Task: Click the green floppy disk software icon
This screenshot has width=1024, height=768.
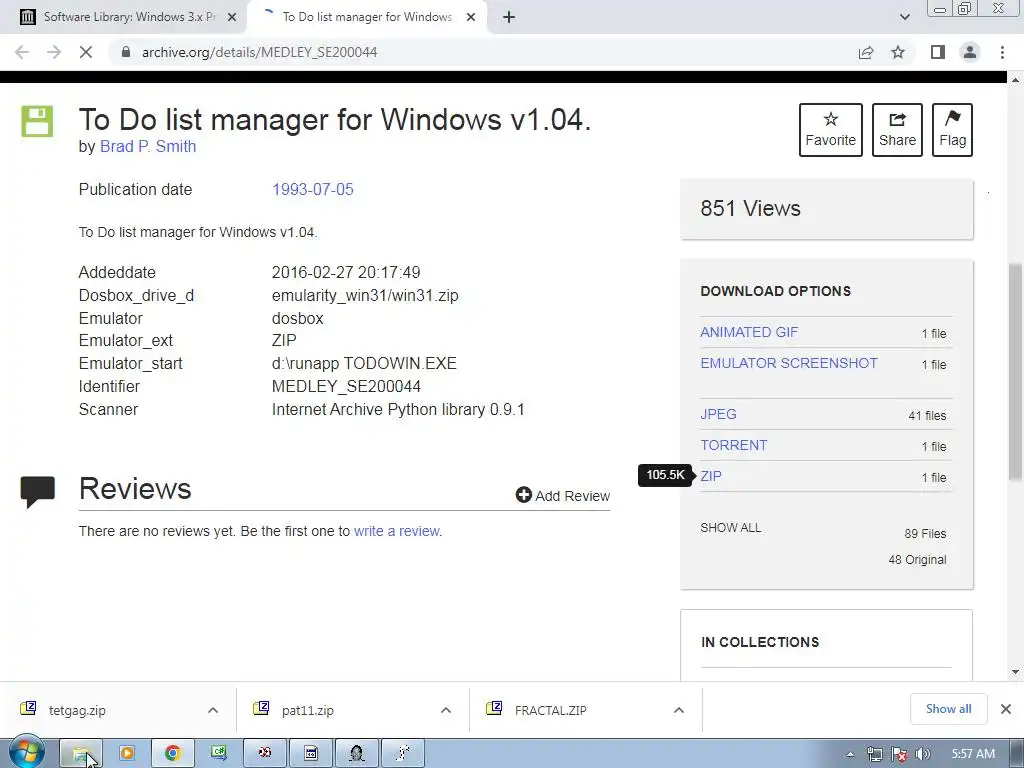Action: pos(37,121)
